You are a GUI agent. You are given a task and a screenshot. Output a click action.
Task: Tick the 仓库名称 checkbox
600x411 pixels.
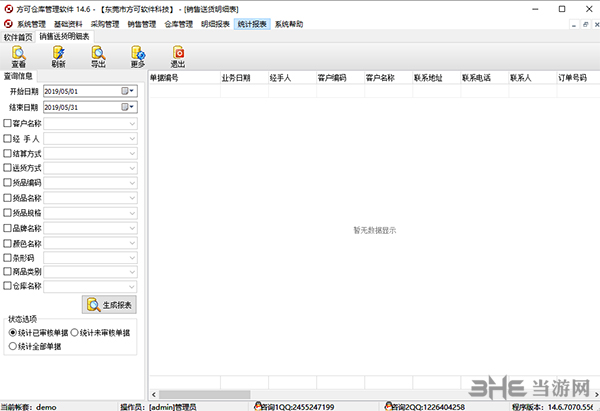click(7, 285)
